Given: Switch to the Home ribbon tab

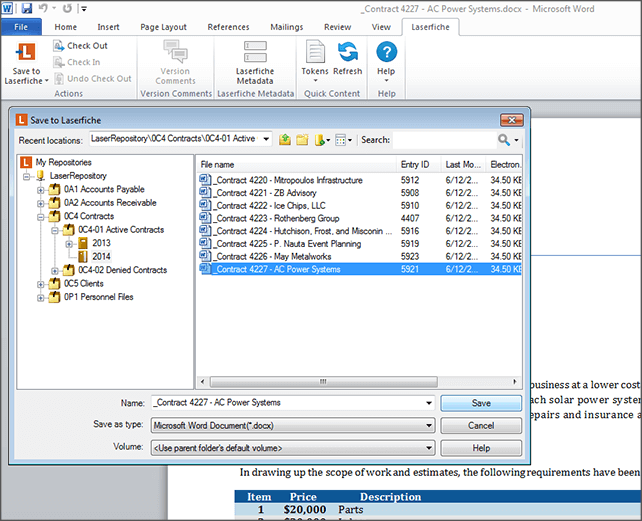Looking at the screenshot, I should point(66,27).
